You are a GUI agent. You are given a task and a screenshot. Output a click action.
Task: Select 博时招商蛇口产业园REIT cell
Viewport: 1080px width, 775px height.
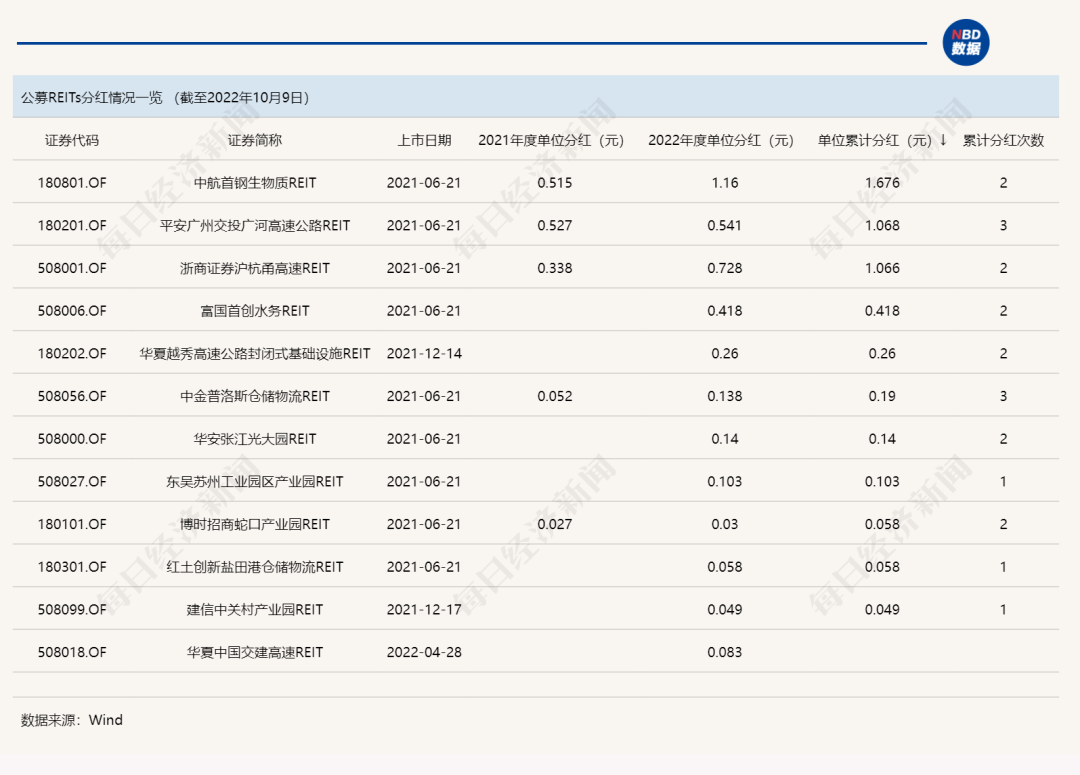(255, 525)
